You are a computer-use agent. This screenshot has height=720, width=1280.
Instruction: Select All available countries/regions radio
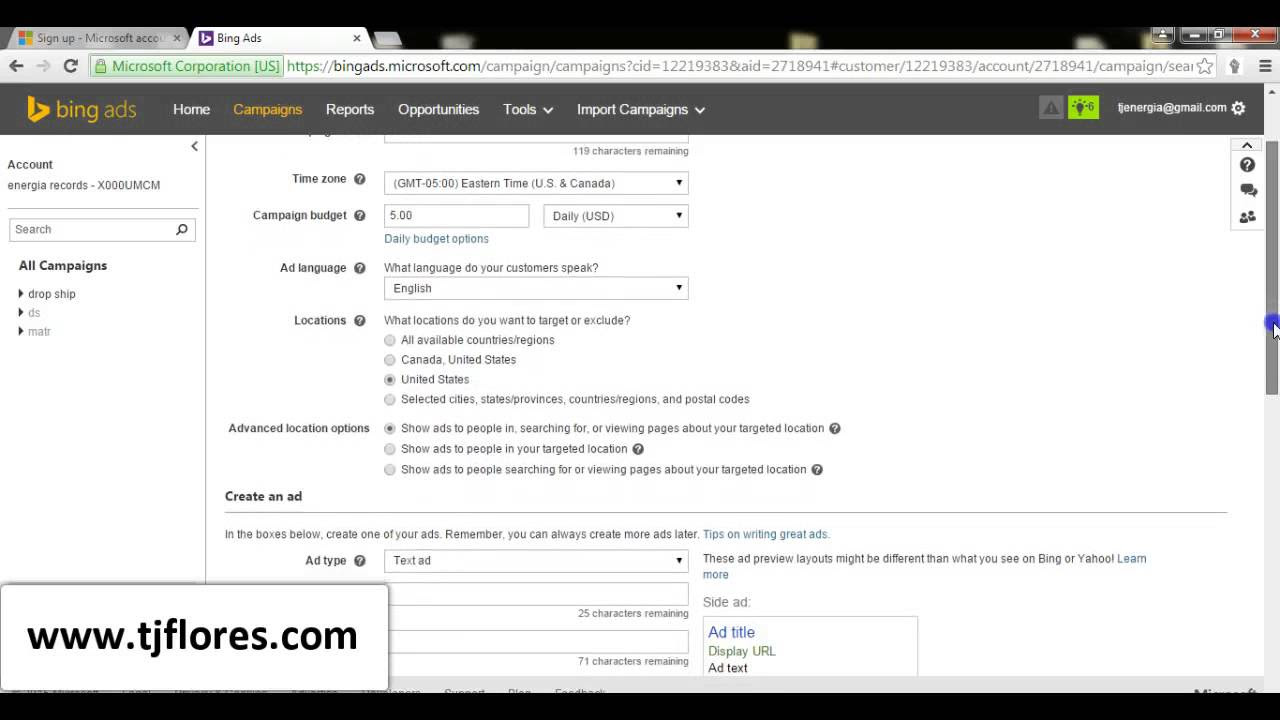(390, 340)
